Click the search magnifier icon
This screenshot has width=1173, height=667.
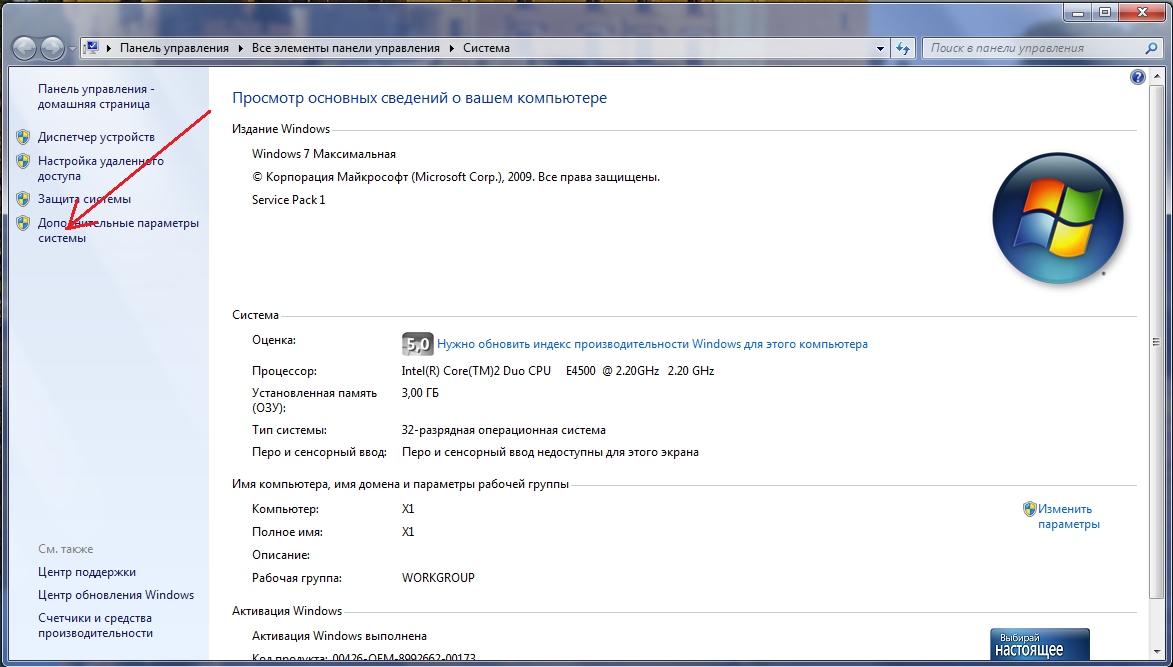(x=1151, y=48)
